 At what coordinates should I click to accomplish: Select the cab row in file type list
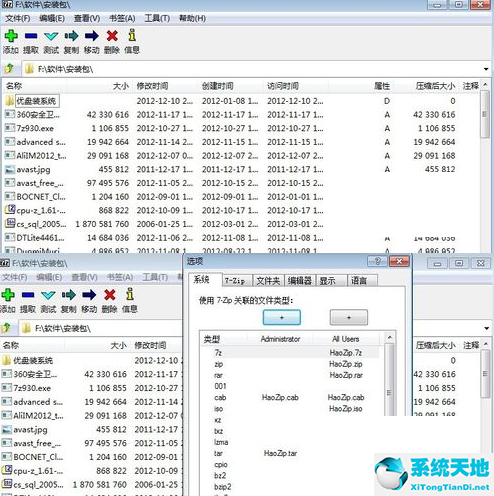point(290,397)
